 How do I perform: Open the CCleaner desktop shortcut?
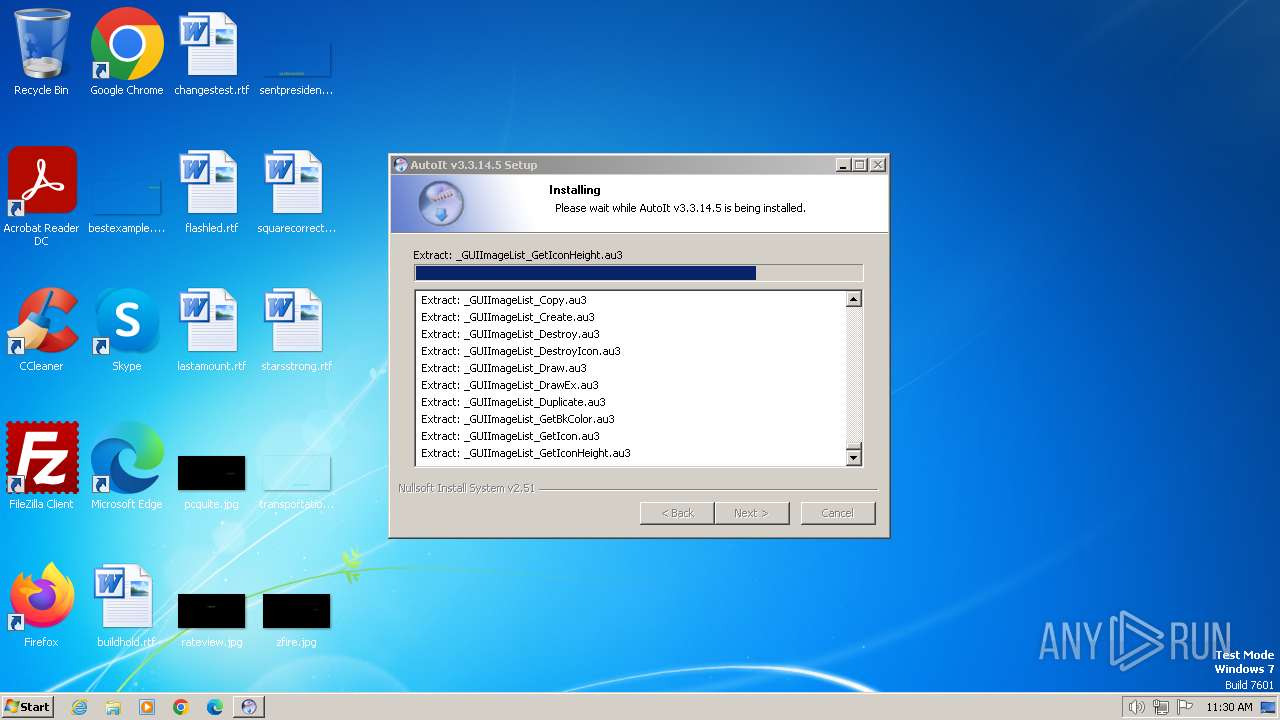click(42, 328)
